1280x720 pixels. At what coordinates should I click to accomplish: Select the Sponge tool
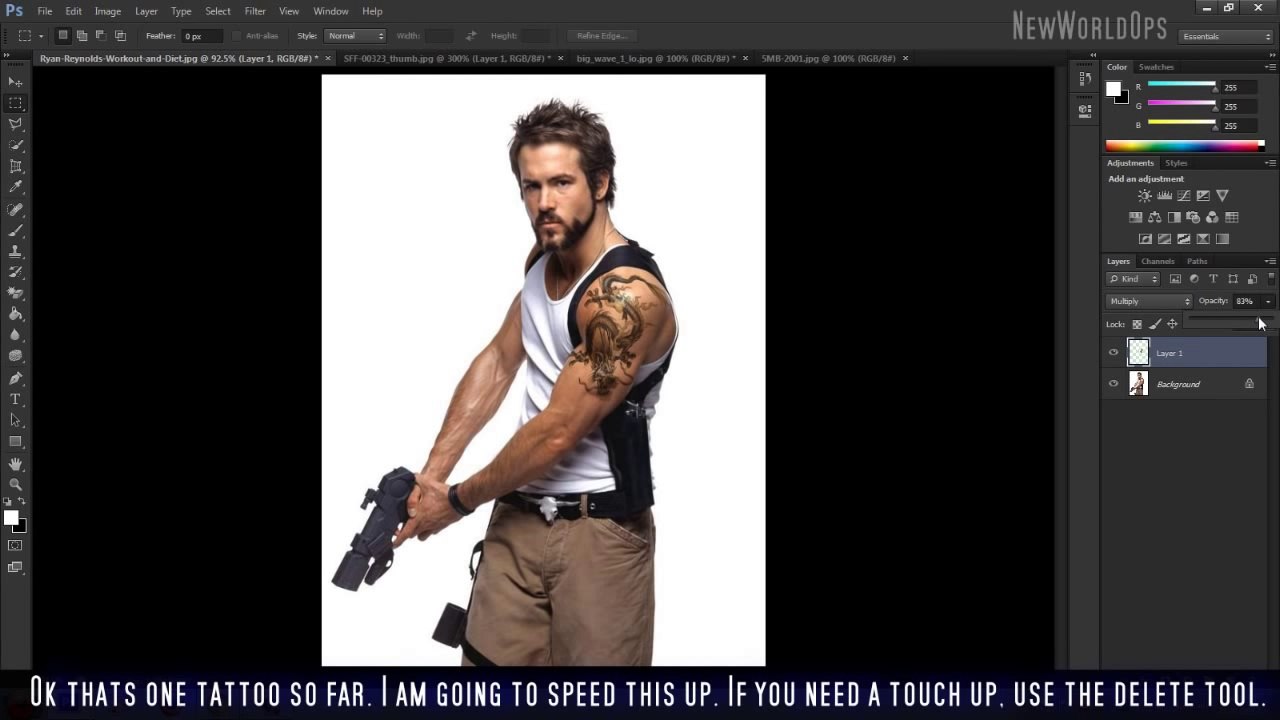coord(15,356)
